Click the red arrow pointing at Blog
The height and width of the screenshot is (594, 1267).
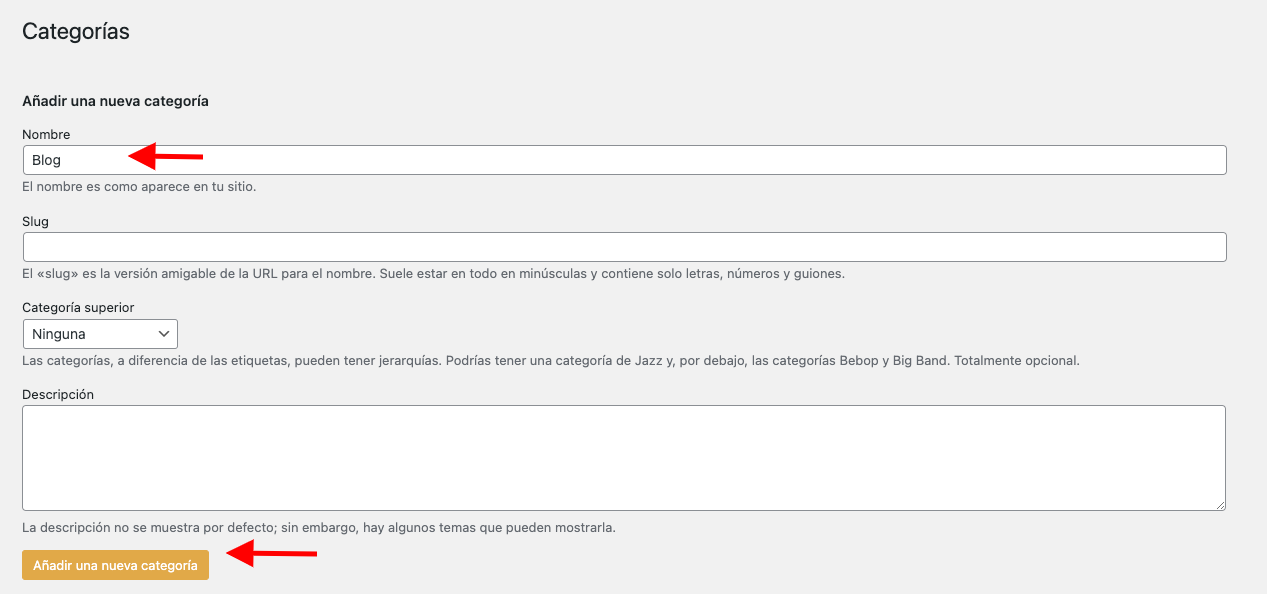tap(166, 156)
